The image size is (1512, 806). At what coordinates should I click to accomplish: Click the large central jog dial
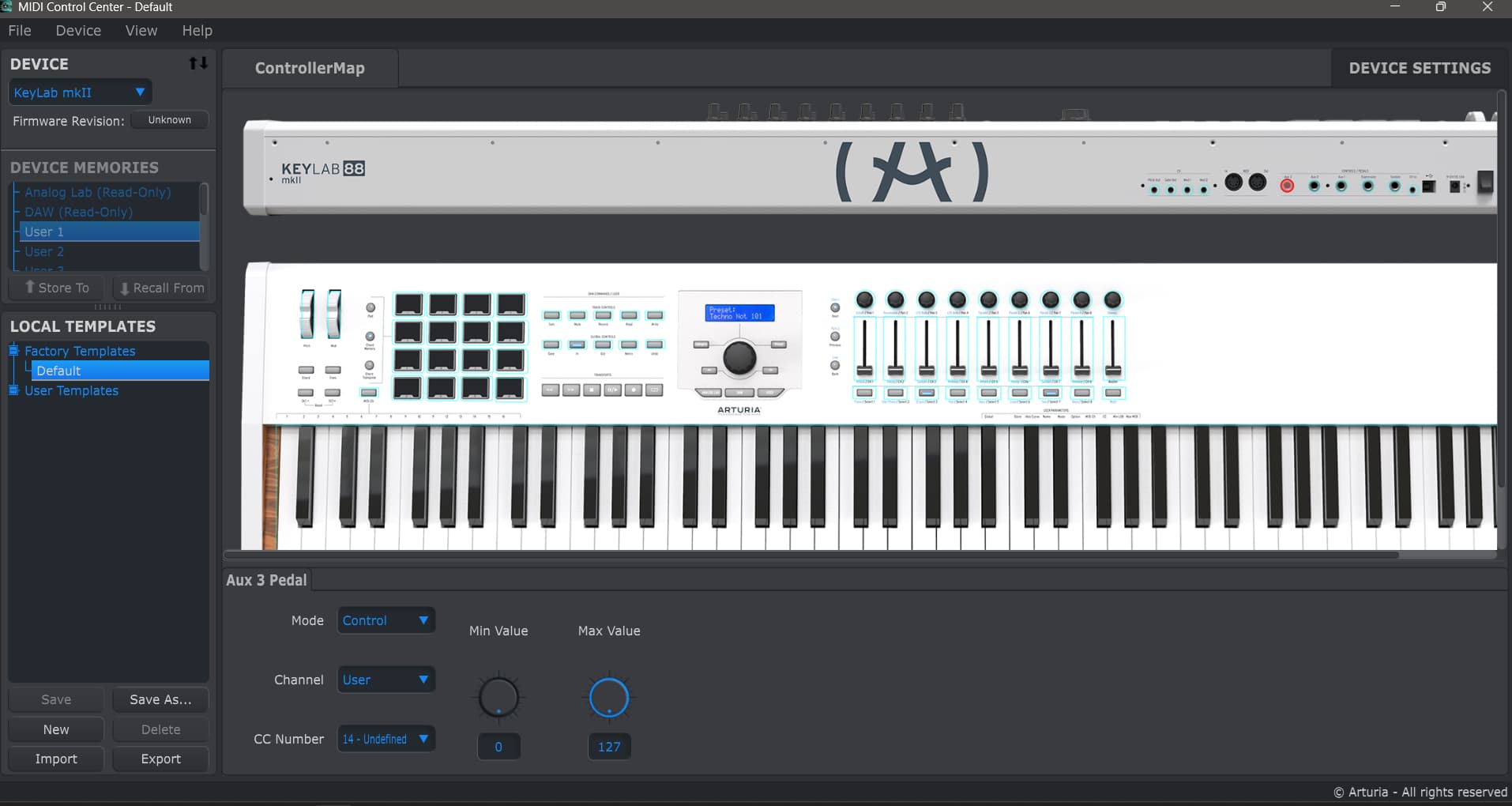point(739,358)
